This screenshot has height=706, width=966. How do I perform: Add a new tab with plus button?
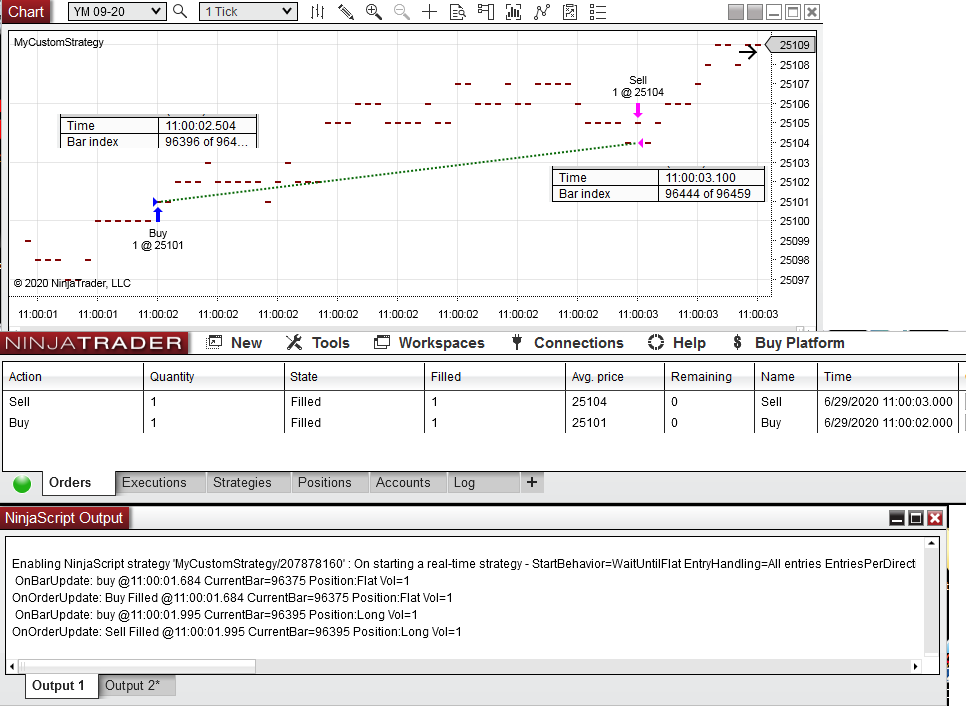click(x=532, y=482)
